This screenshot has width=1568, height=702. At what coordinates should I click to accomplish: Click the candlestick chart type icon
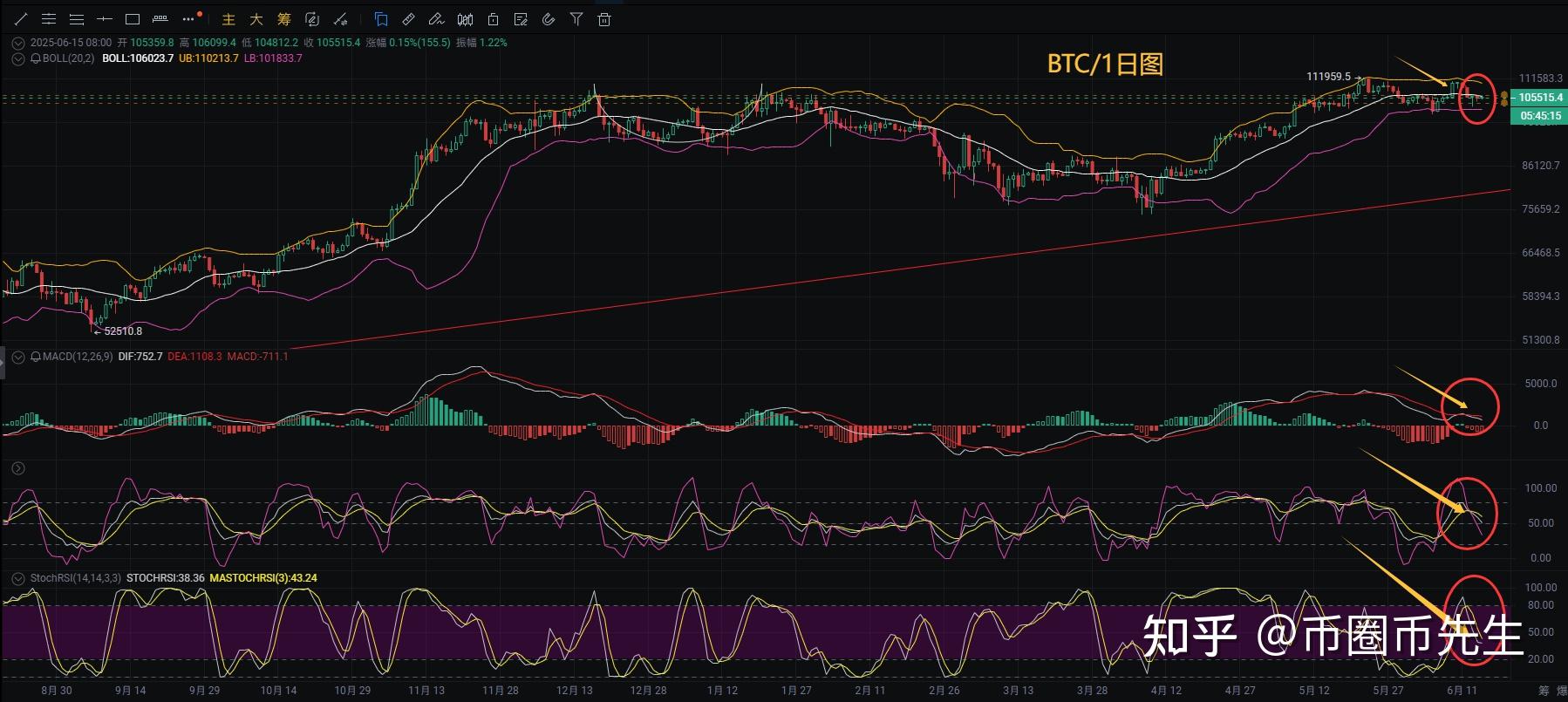click(x=466, y=19)
